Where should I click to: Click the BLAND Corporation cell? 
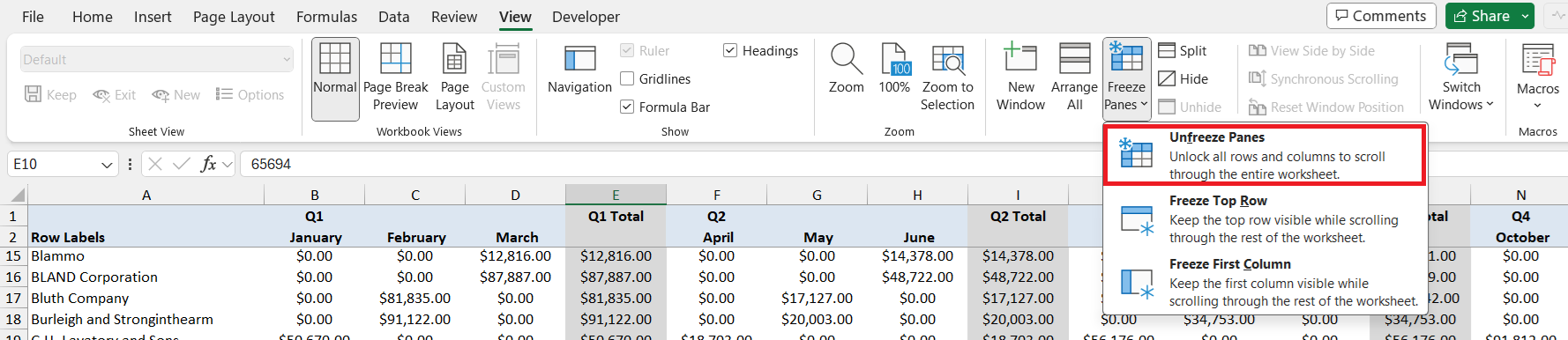146,277
